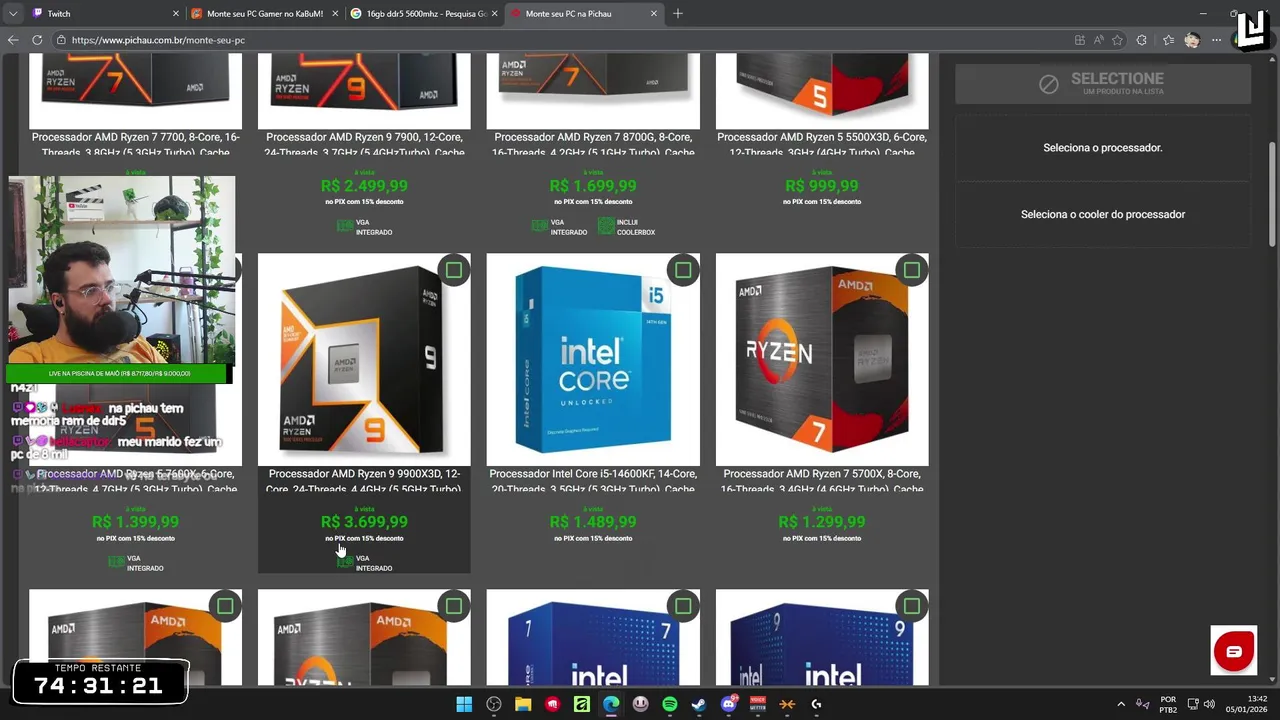Tick the Ryzen 9 9900X3D selection checkbox
Screen dimensions: 1280x720
point(454,270)
